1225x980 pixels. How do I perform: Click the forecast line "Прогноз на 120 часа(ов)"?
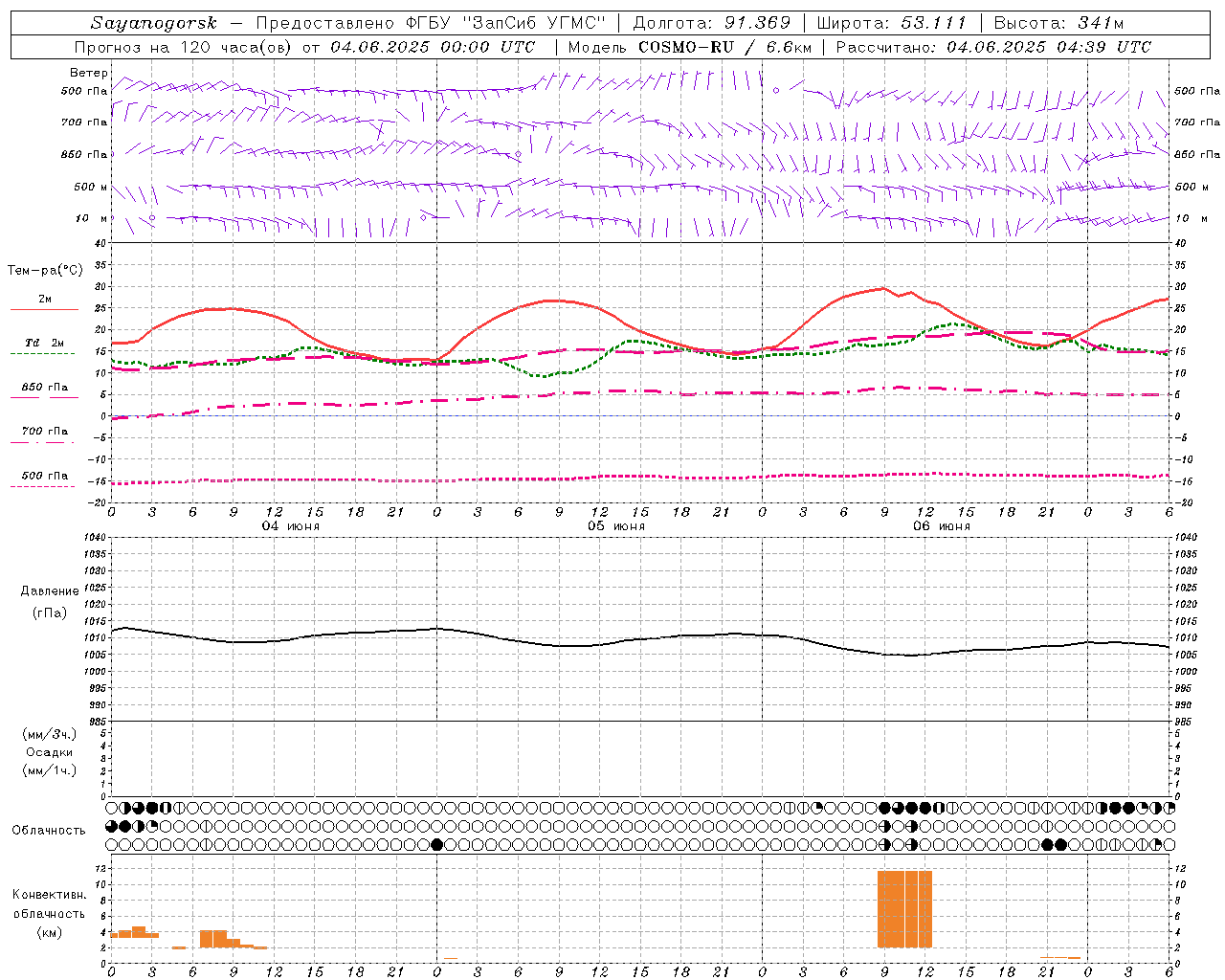tap(184, 47)
